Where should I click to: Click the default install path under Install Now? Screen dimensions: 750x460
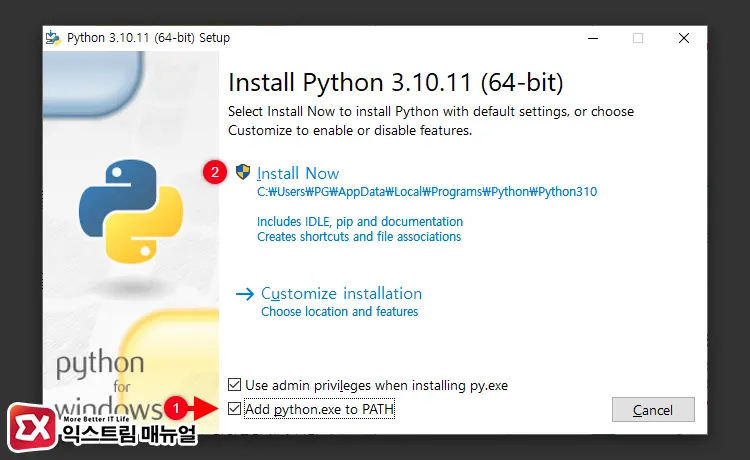pyautogui.click(x=427, y=192)
